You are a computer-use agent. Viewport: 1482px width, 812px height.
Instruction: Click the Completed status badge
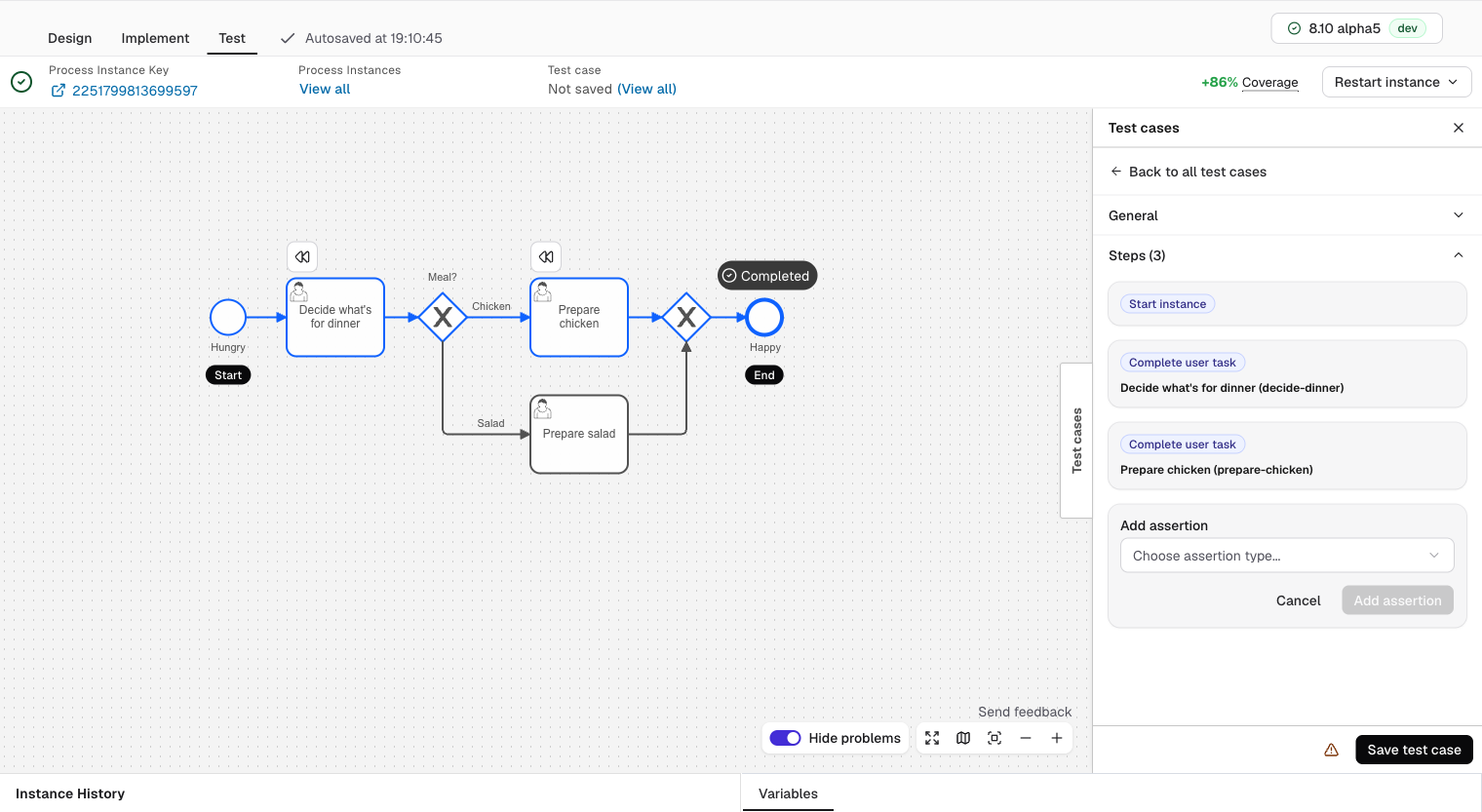(767, 276)
